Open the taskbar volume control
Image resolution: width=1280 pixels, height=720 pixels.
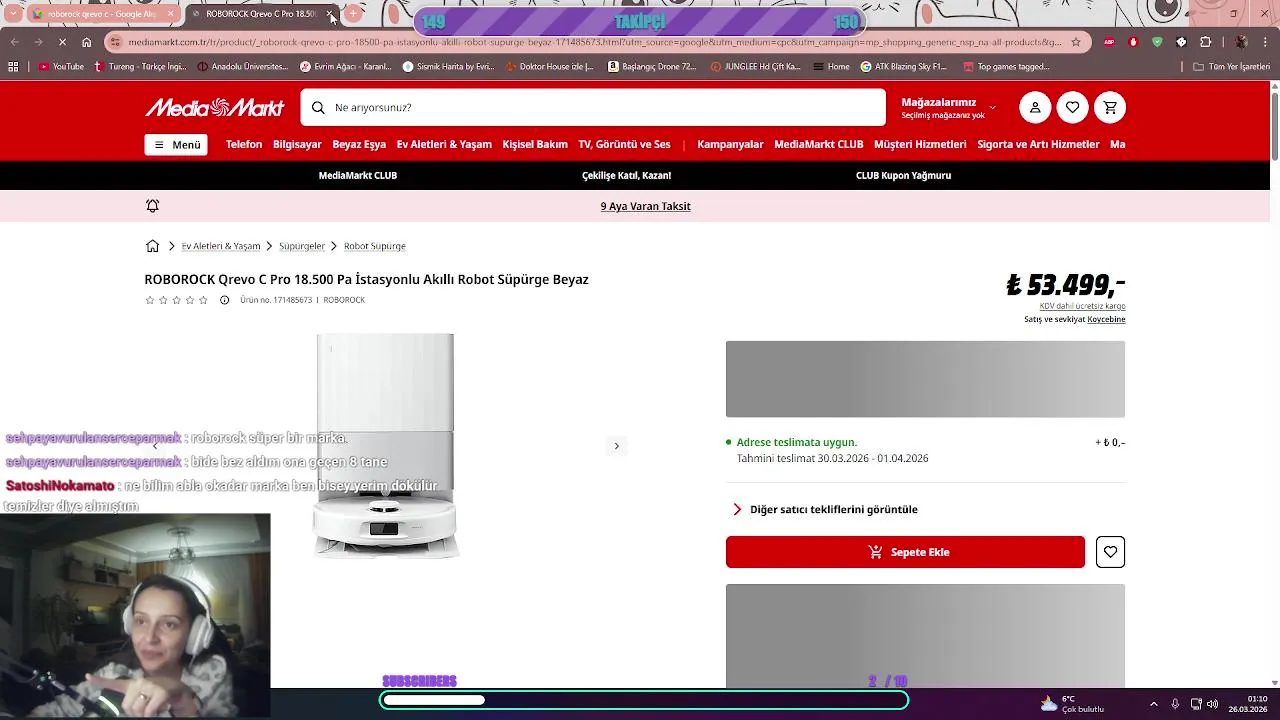[x=1212, y=704]
